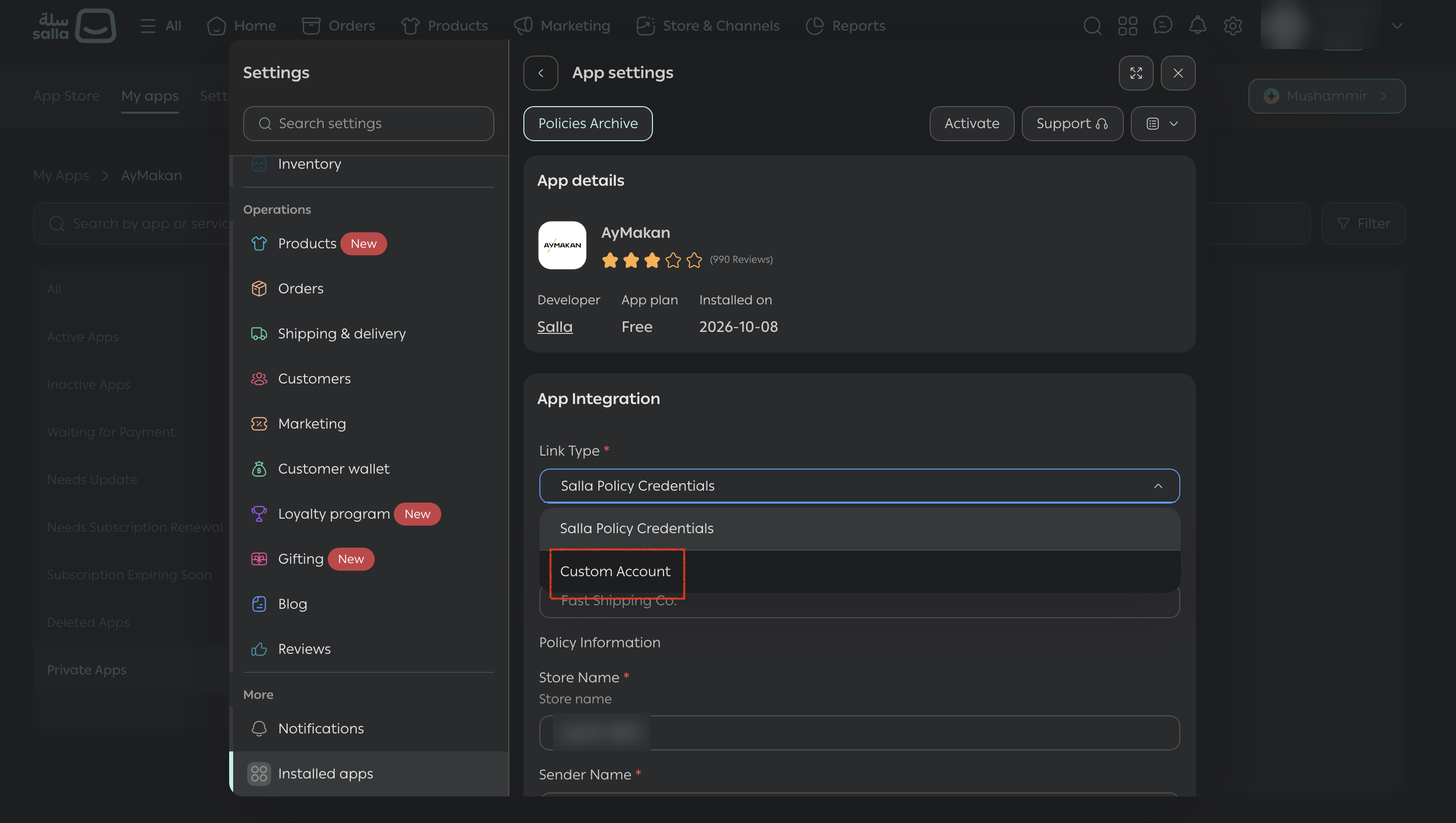Open Customer wallet settings
Screen dimensions: 1456x823
point(368,469)
